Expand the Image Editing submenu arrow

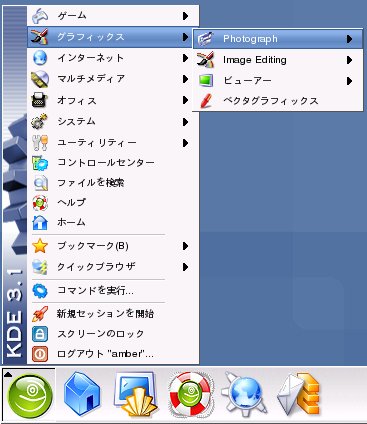tap(349, 60)
